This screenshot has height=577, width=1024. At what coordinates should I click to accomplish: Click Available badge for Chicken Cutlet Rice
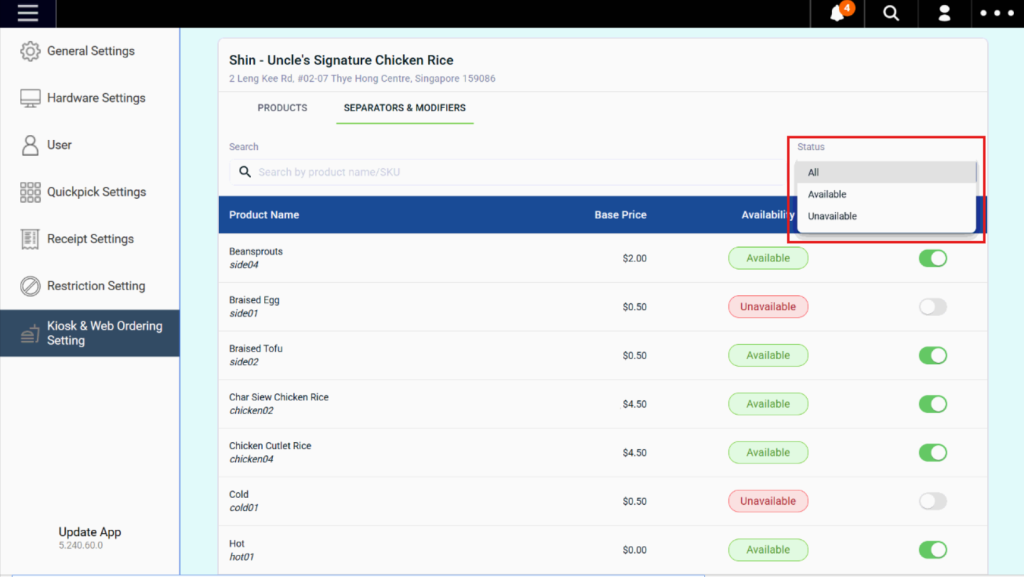tap(768, 452)
